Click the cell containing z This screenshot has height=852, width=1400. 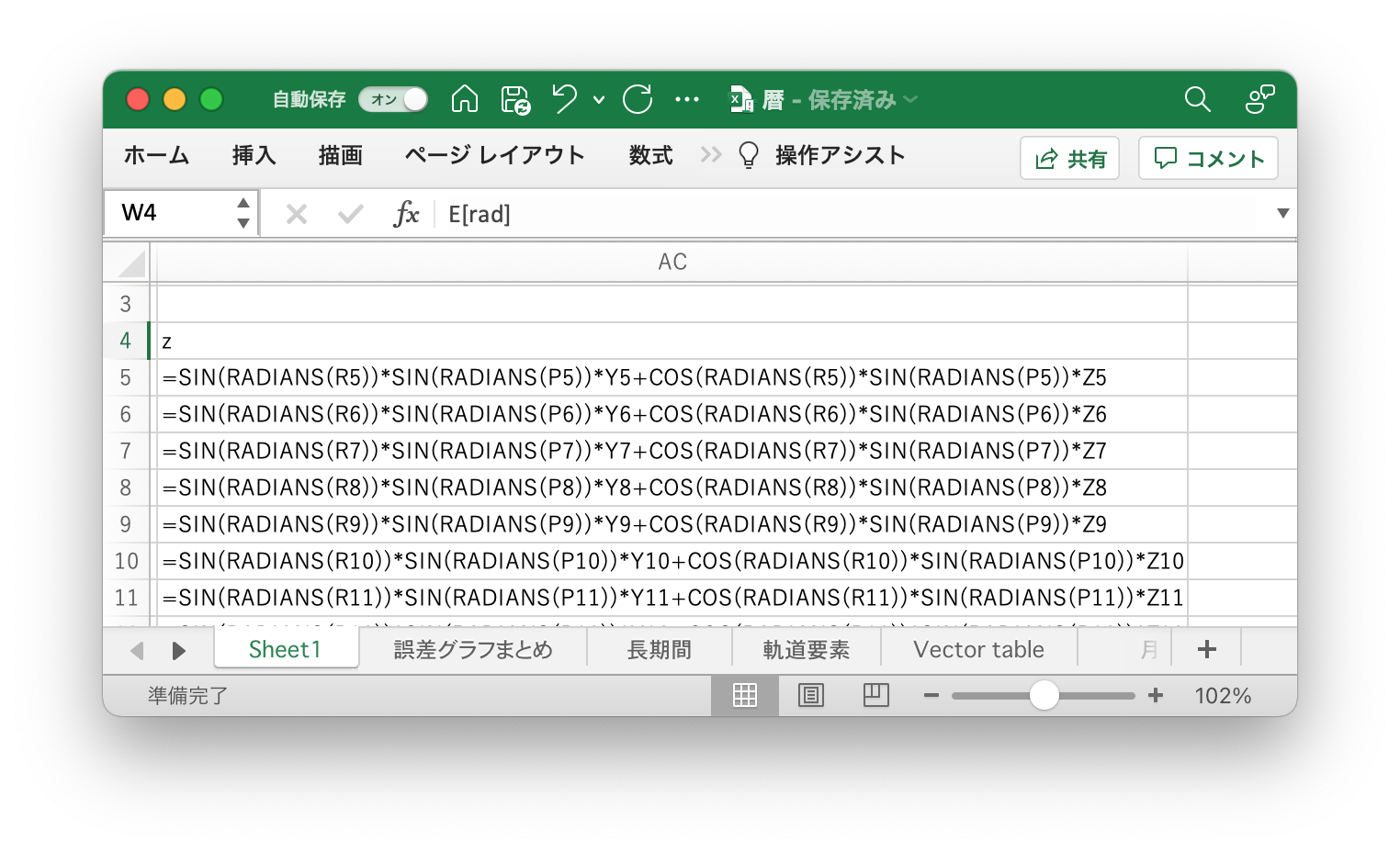click(672, 341)
